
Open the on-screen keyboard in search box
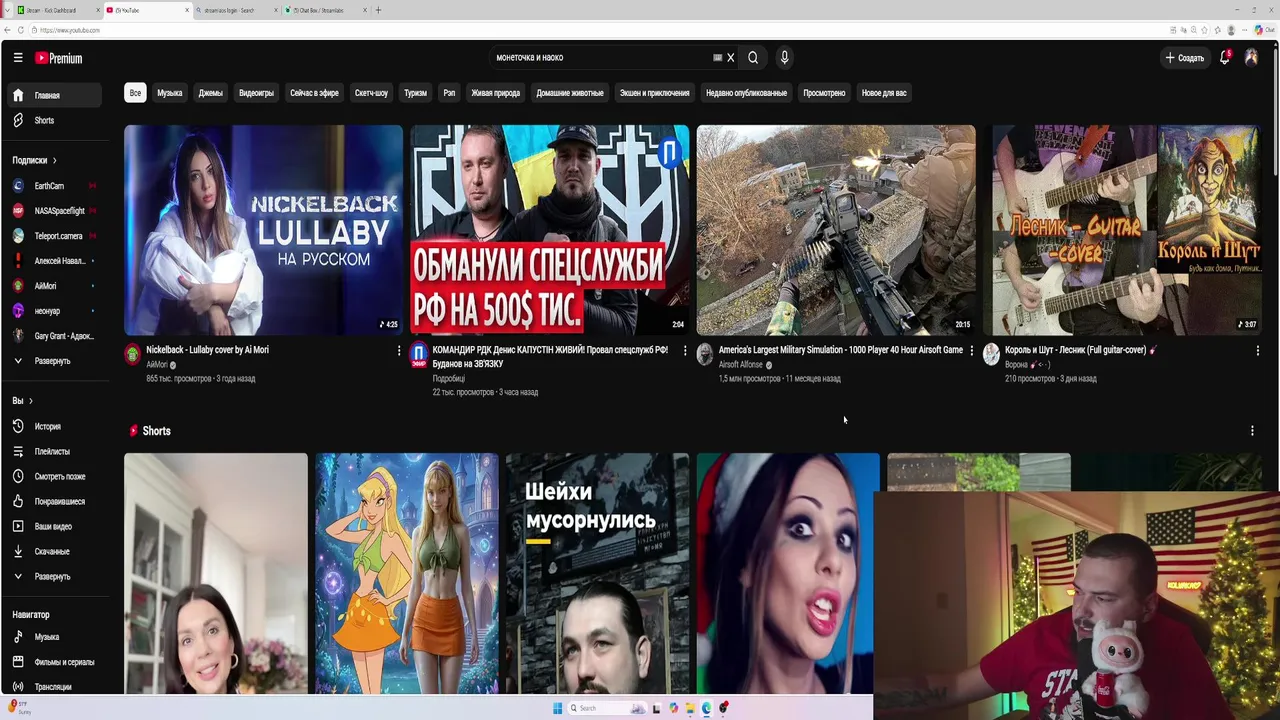tap(717, 58)
